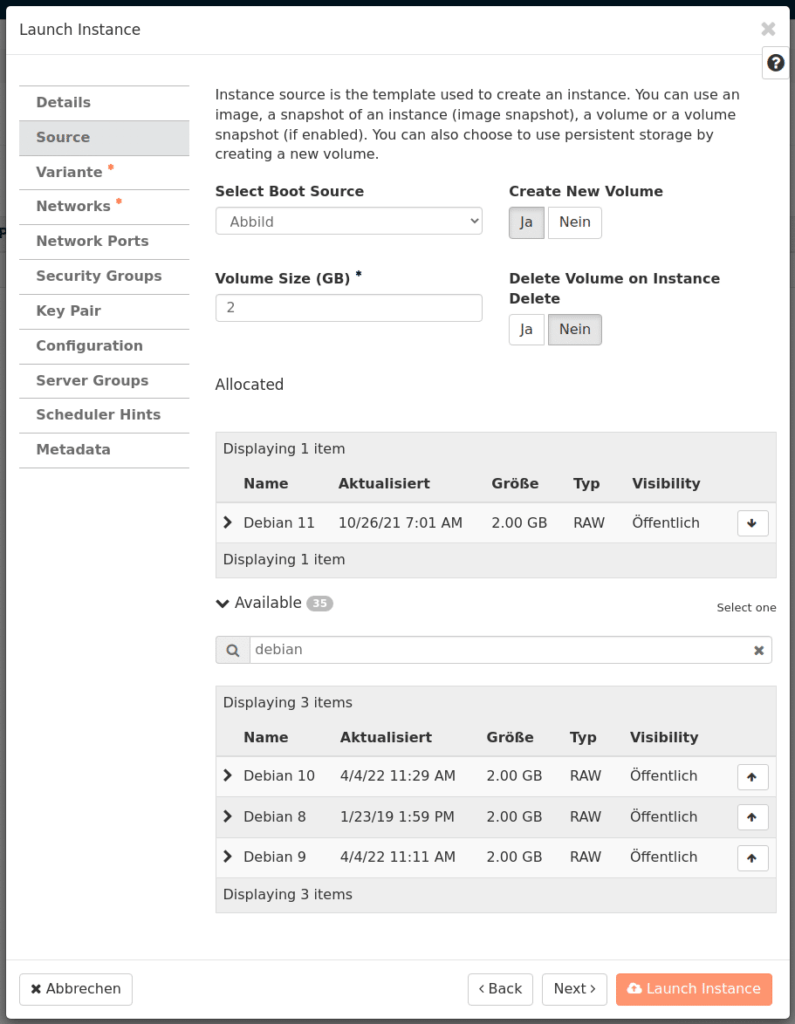Click the help question mark icon
Image resolution: width=795 pixels, height=1024 pixels.
click(x=775, y=64)
